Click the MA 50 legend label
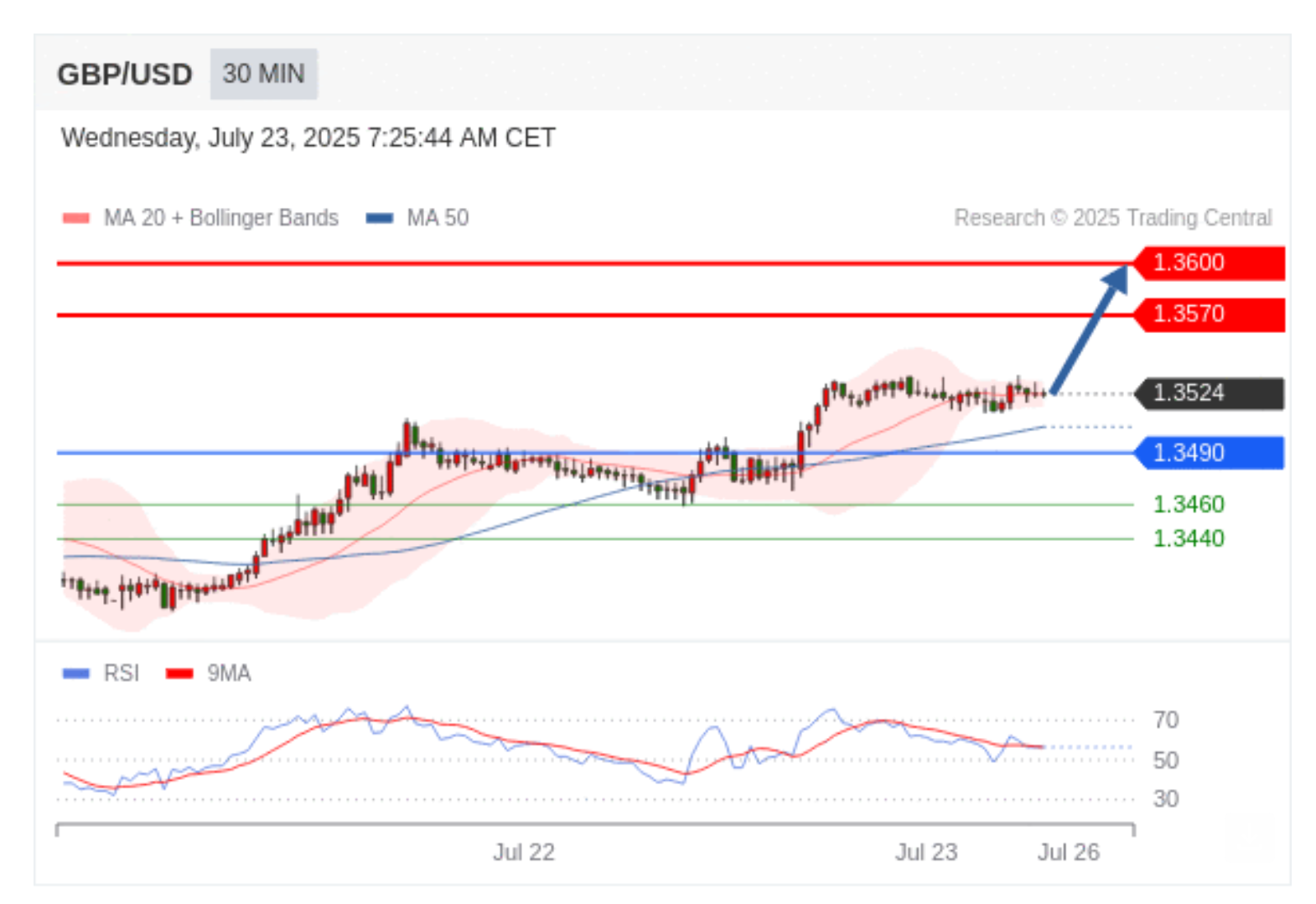Image resolution: width=1316 pixels, height=904 pixels. click(x=438, y=218)
